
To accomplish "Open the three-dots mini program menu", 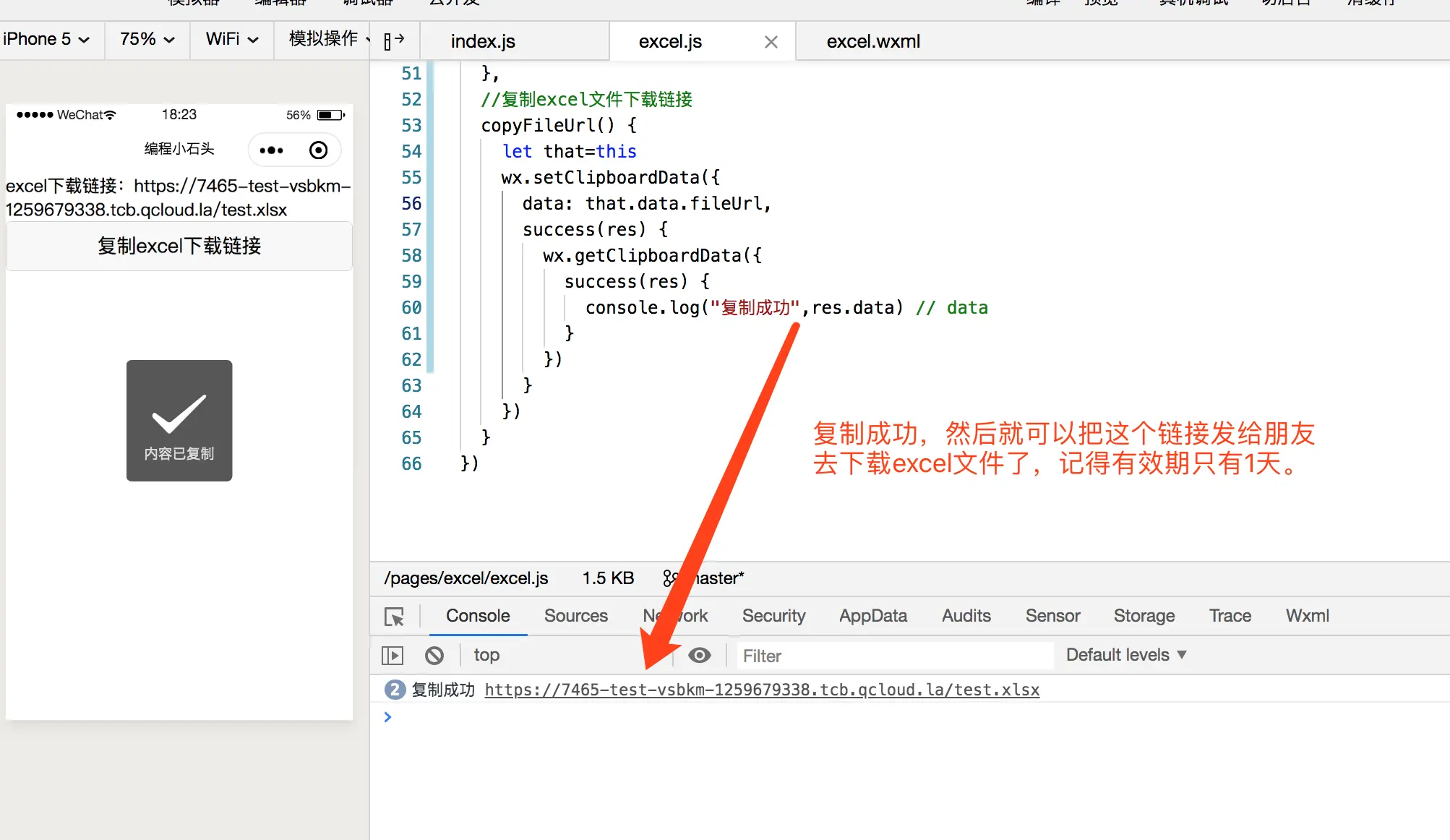I will [x=271, y=150].
